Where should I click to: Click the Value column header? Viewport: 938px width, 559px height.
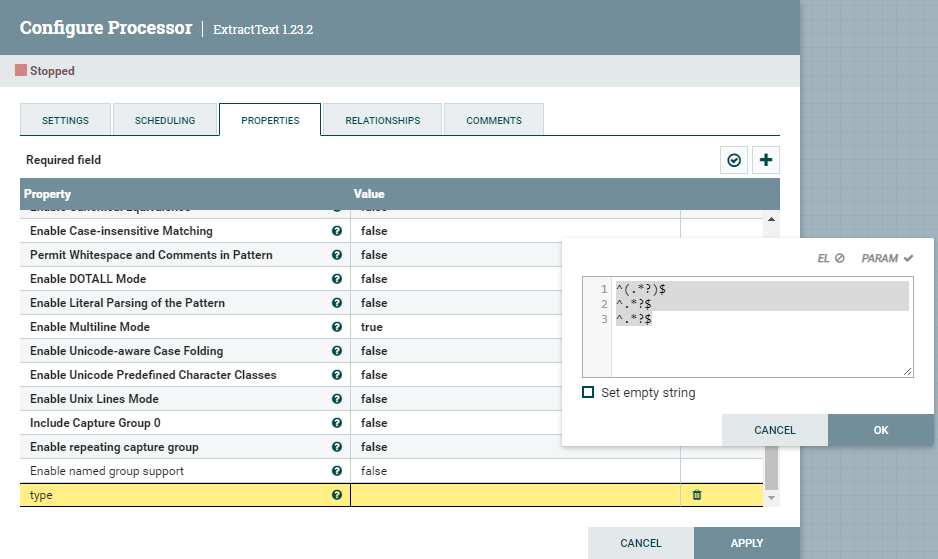tap(369, 194)
